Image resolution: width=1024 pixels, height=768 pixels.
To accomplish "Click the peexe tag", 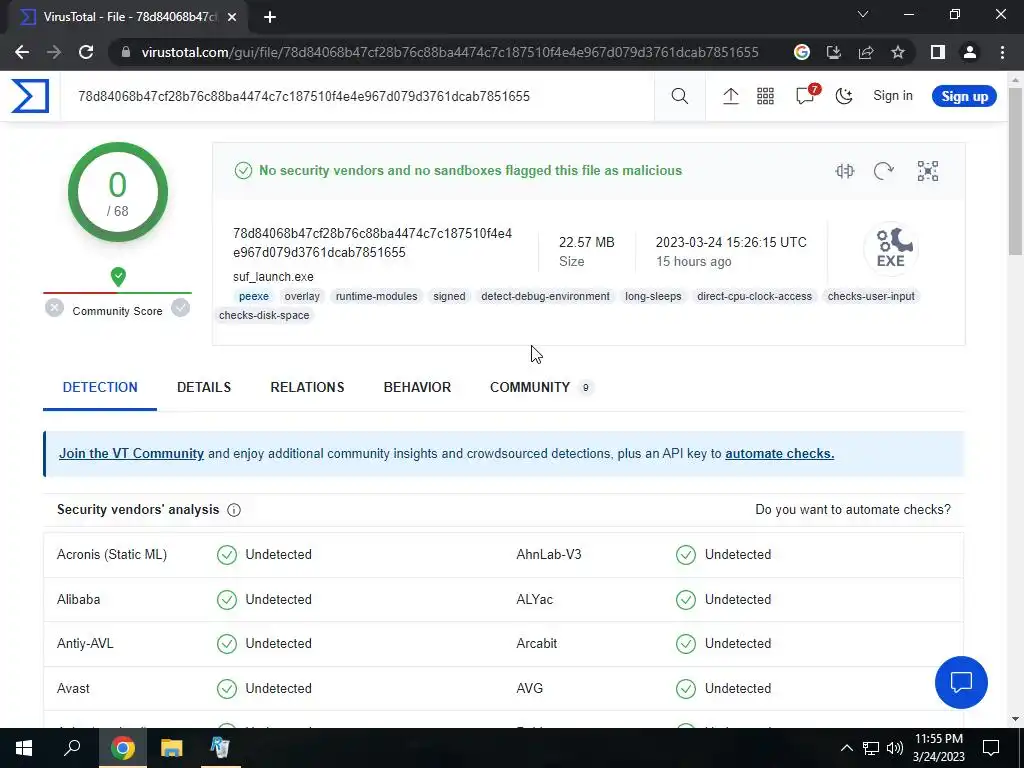I will tap(254, 296).
